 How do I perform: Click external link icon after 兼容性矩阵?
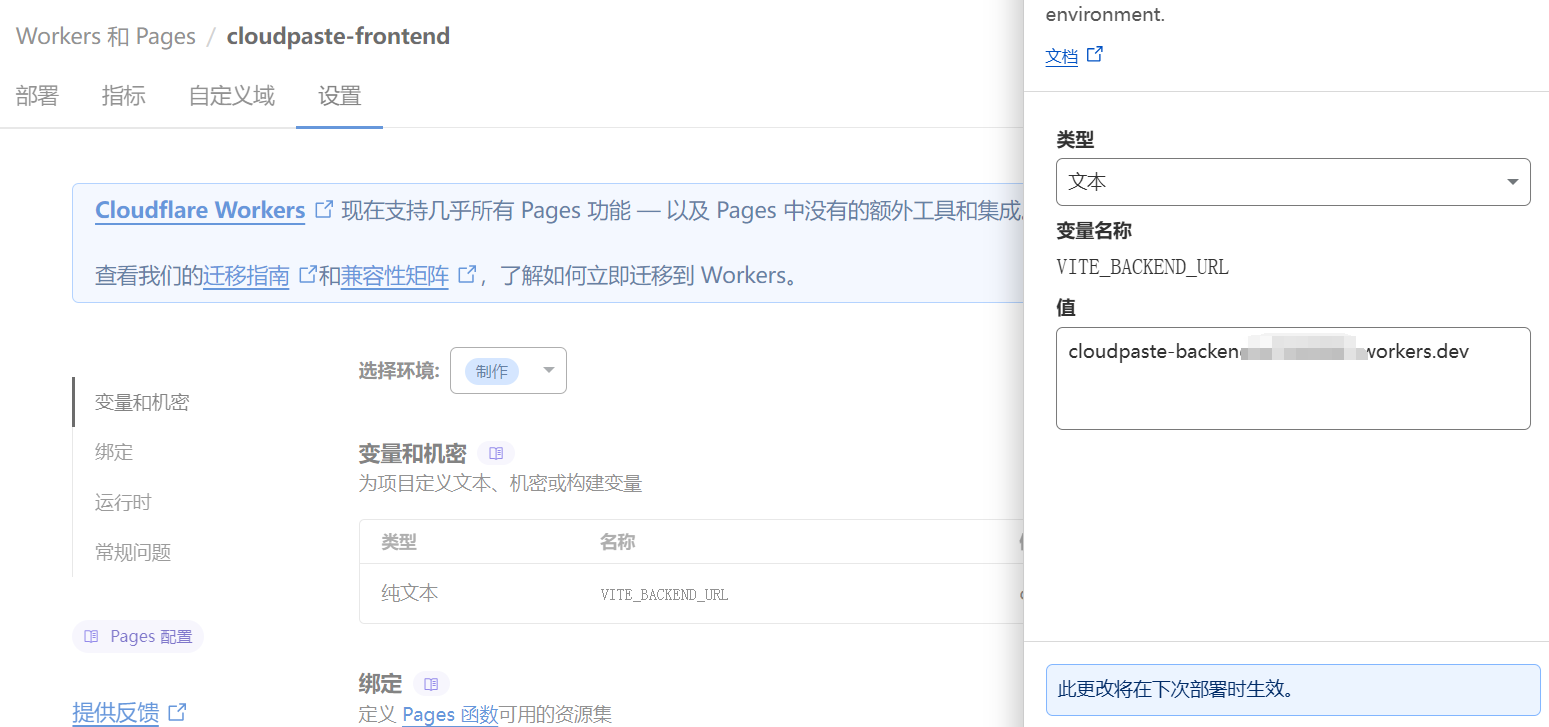coord(466,274)
